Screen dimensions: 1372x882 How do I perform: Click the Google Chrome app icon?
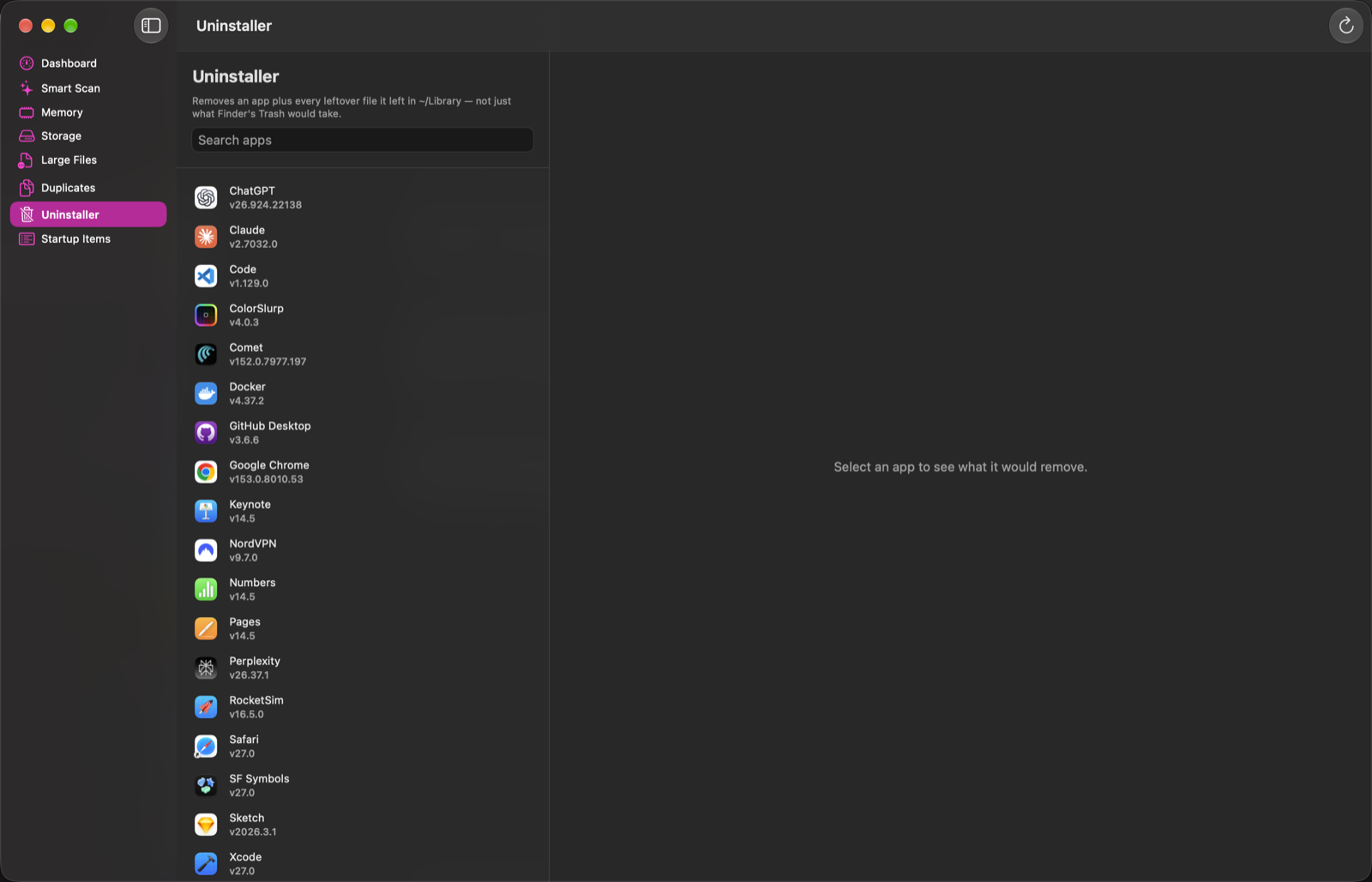tap(206, 472)
